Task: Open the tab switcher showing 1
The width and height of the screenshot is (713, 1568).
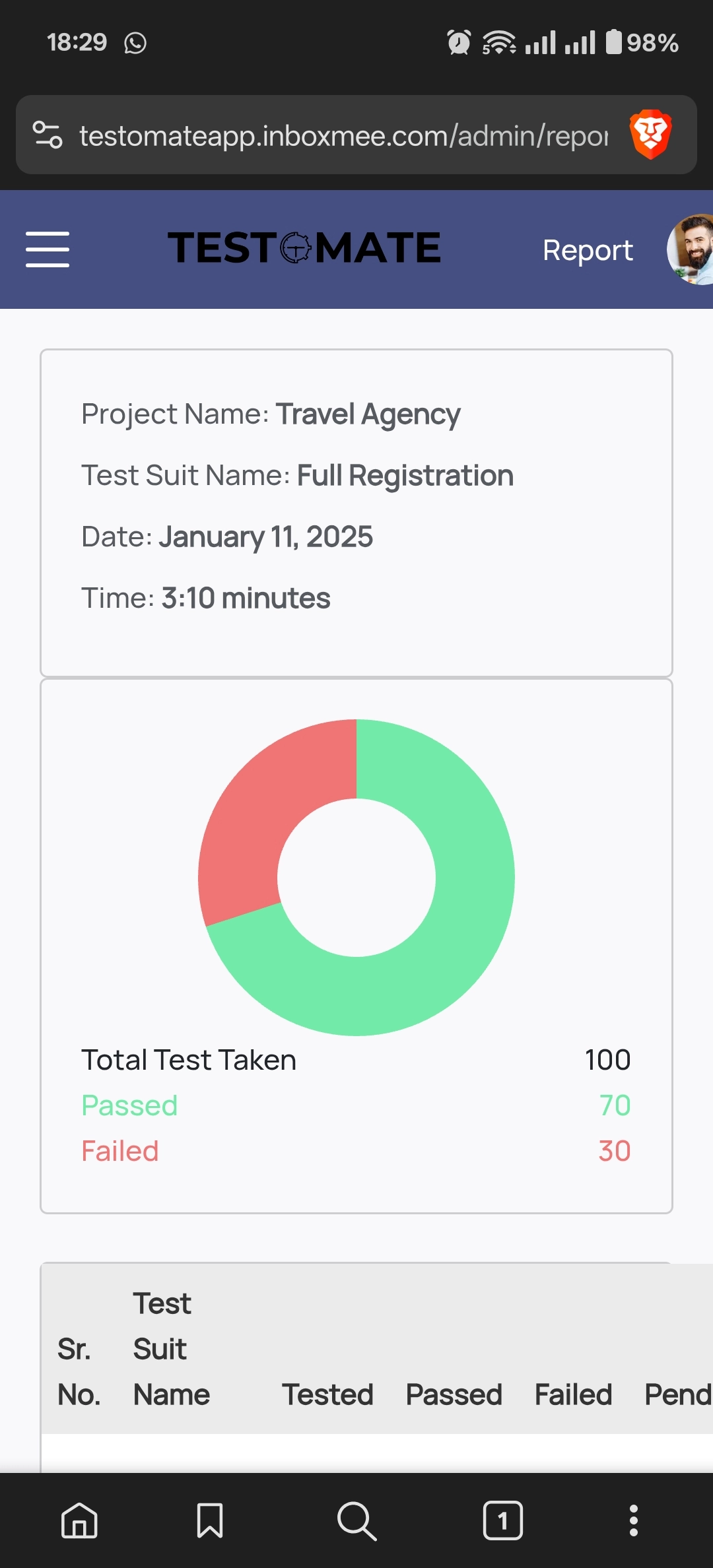Action: pos(502,1520)
